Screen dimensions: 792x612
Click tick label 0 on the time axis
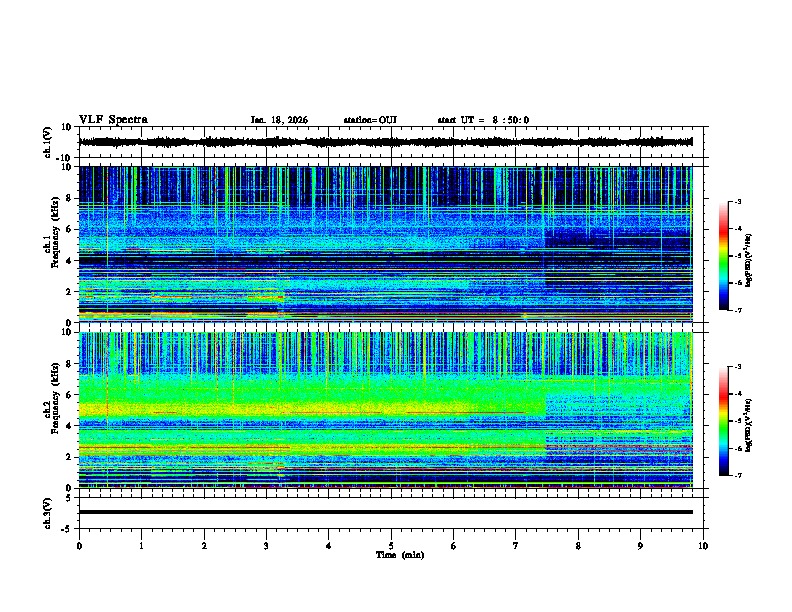click(x=79, y=546)
